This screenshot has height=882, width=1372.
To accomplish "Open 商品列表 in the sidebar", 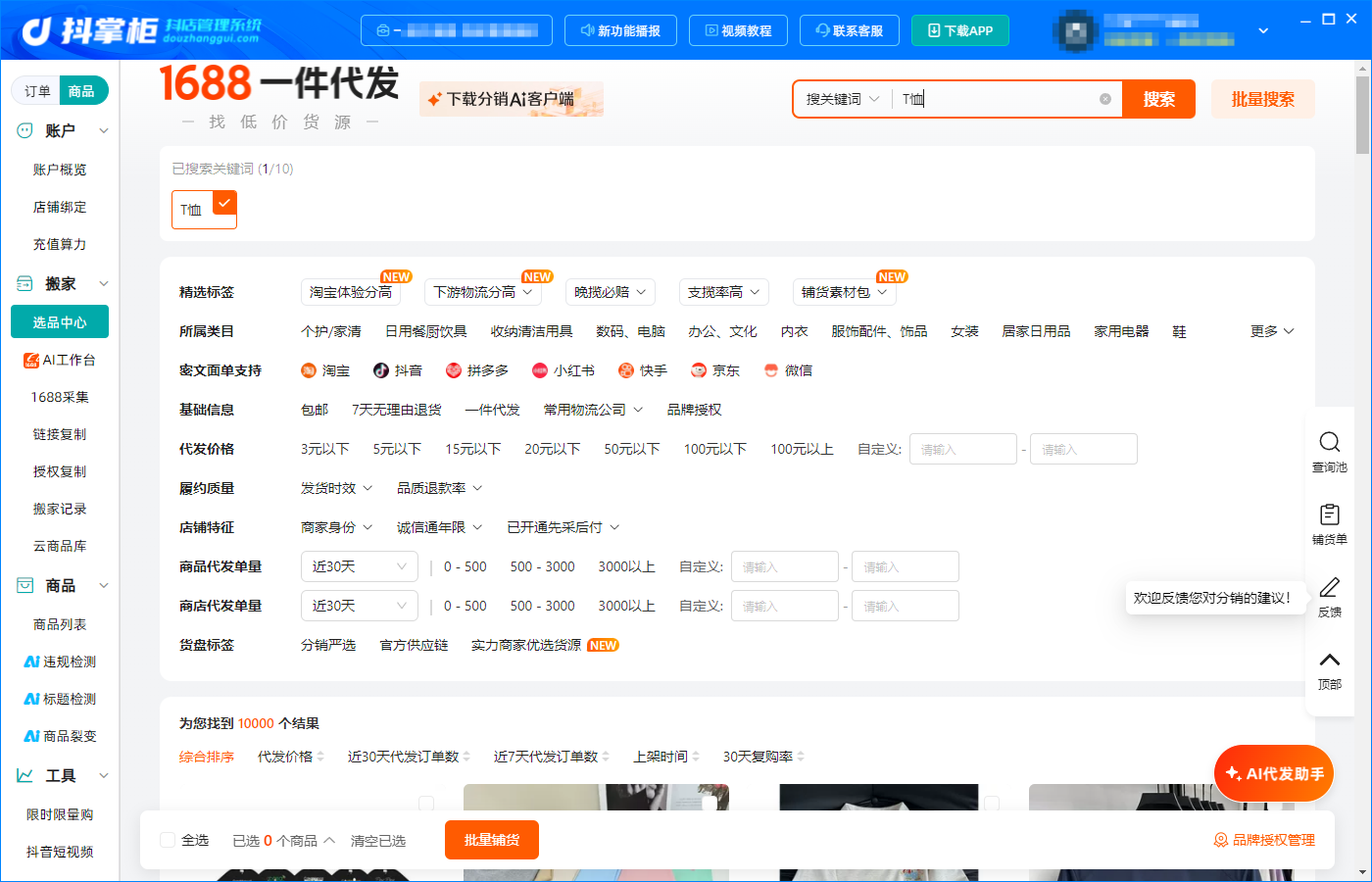I will click(60, 624).
